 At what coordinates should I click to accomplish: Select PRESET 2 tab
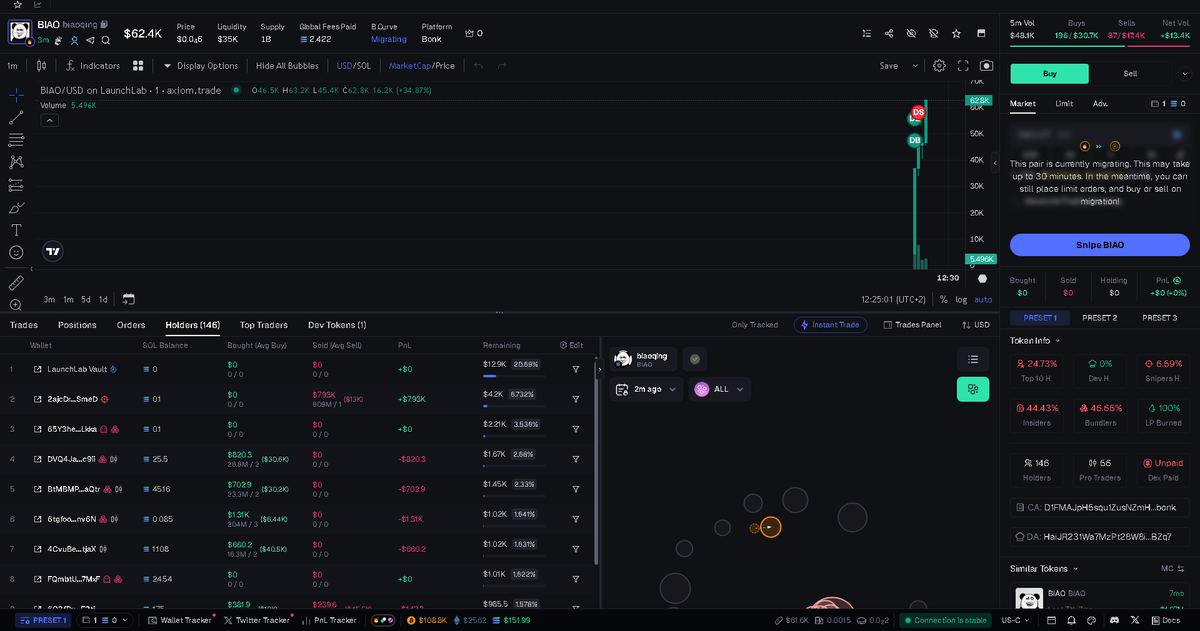coord(1099,318)
